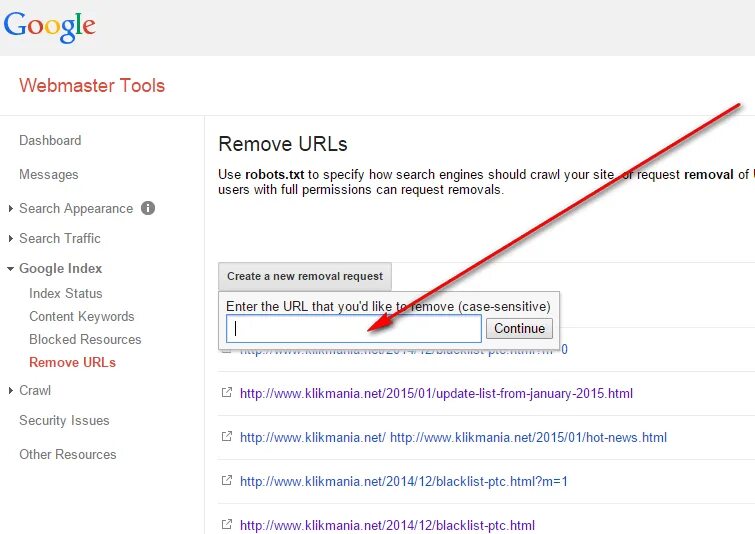
Task: Select the Google Index sidebar heading
Action: click(x=61, y=268)
